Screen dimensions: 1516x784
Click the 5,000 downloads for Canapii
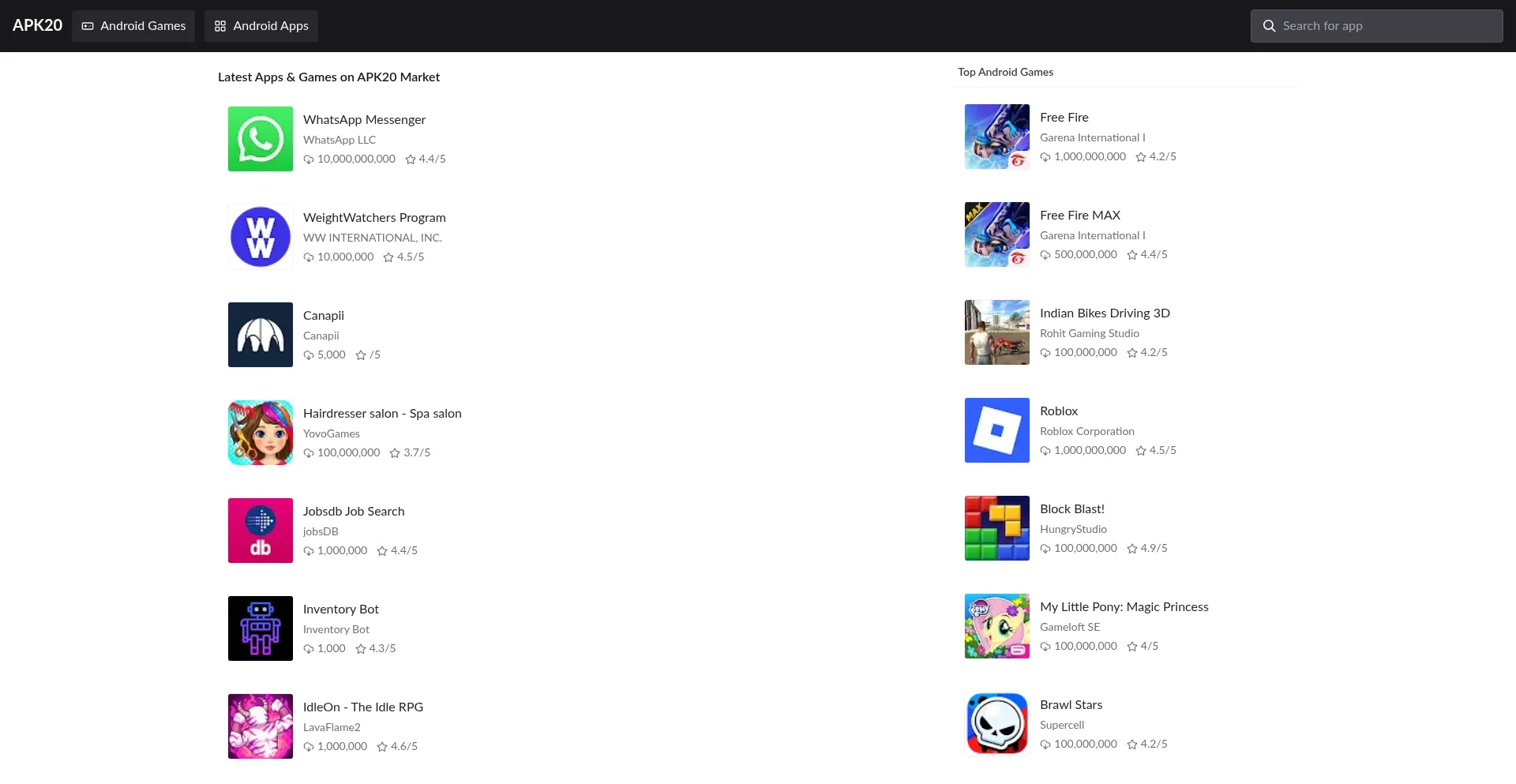pyautogui.click(x=332, y=354)
